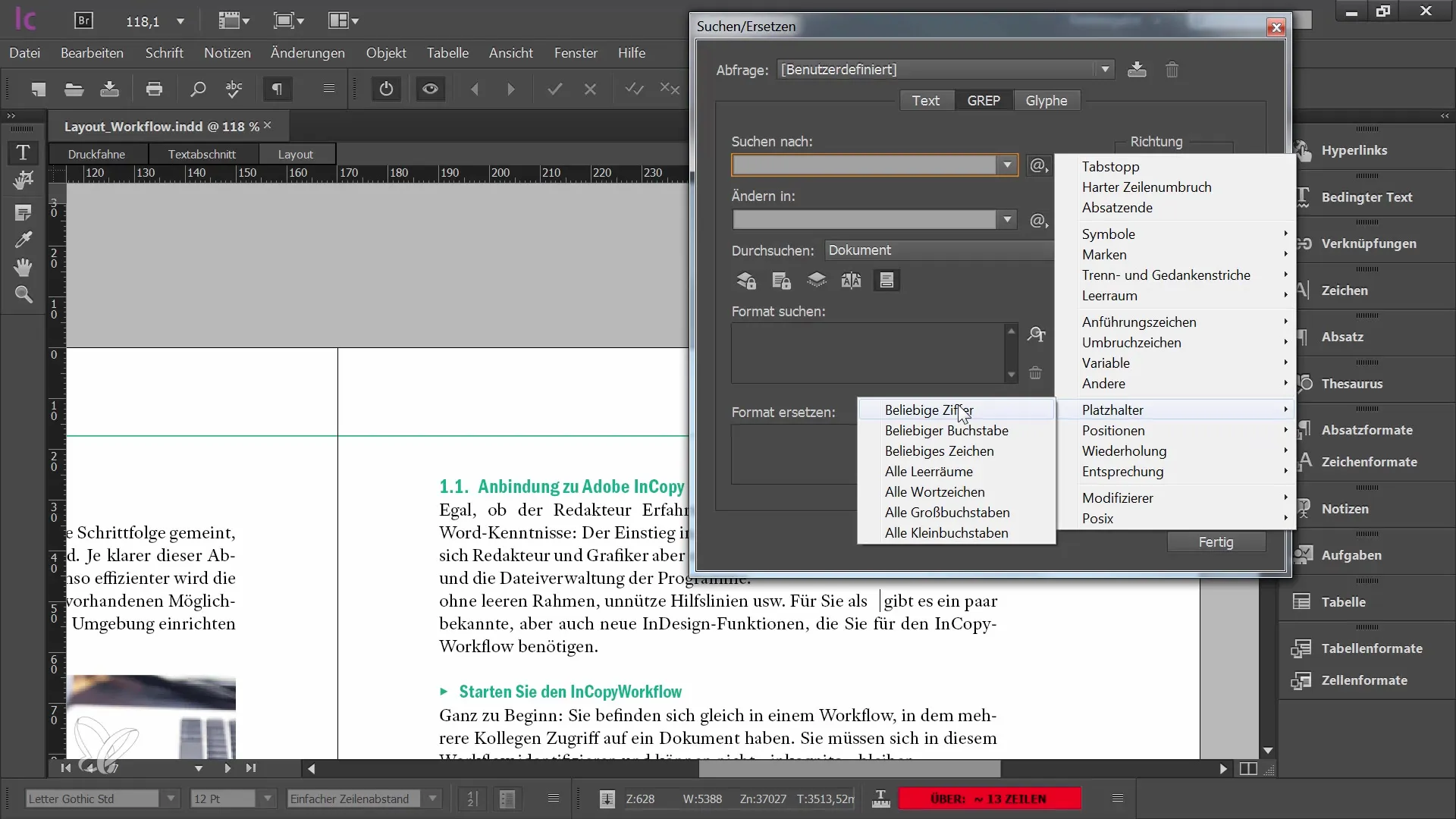
Task: Click the Ändern in special character icon
Action: (1041, 220)
